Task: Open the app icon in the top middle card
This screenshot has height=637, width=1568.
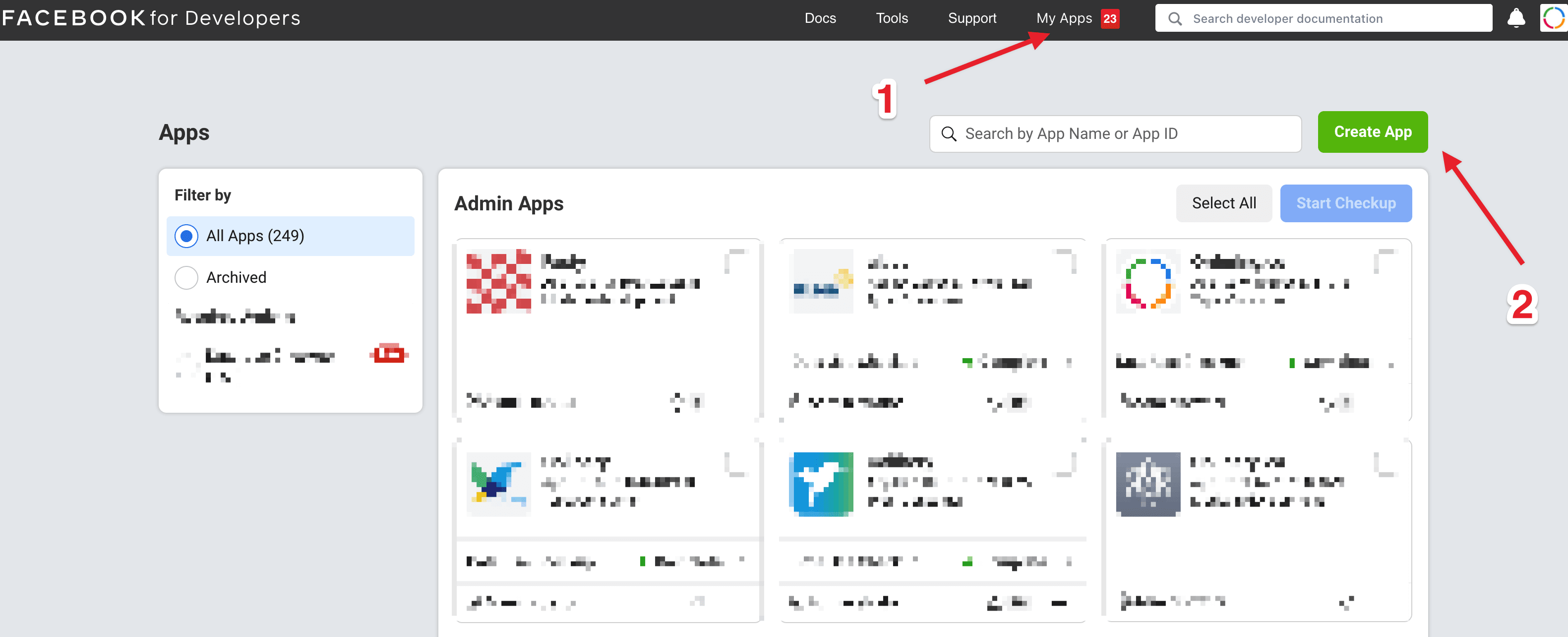Action: pos(821,281)
